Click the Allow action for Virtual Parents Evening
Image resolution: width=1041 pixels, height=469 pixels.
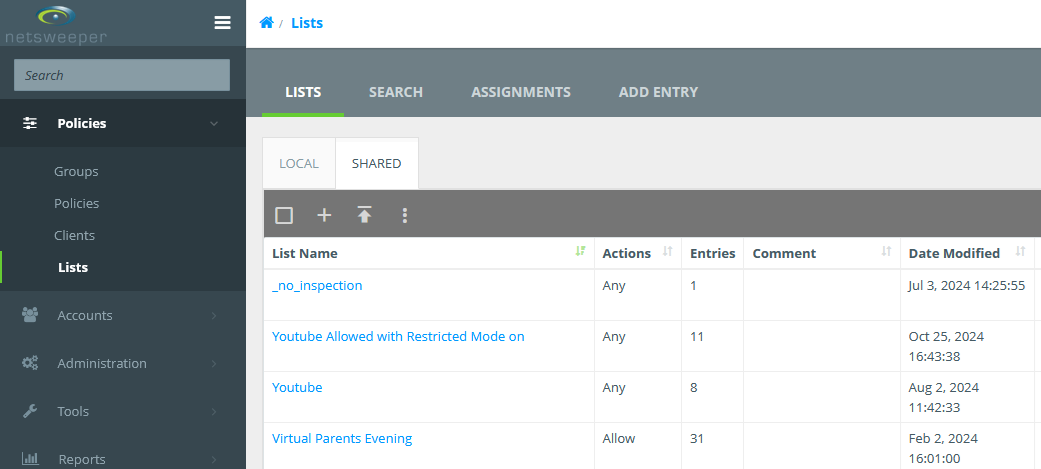pos(619,438)
